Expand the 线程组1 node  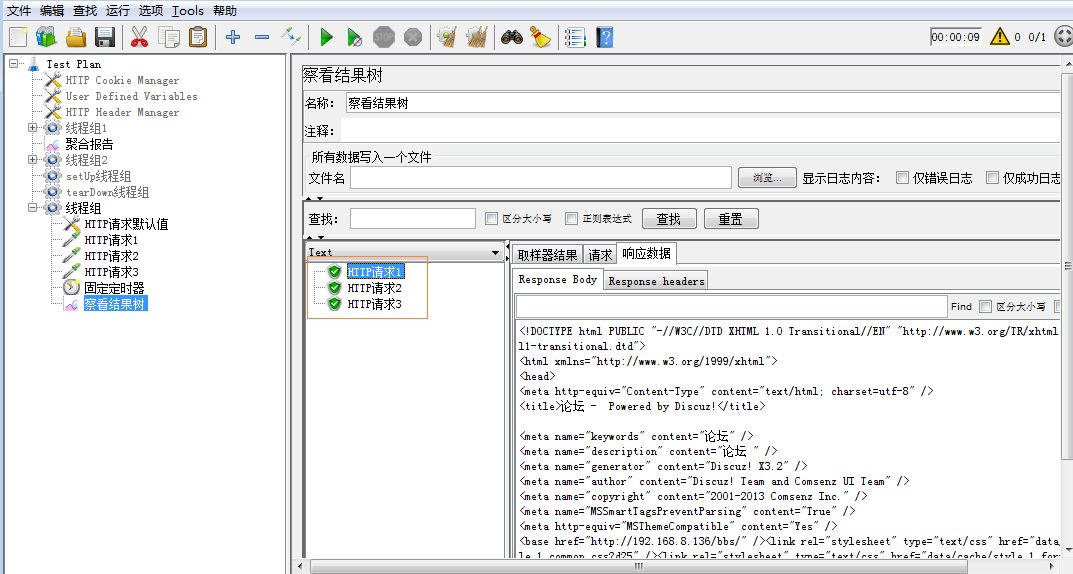(32, 127)
